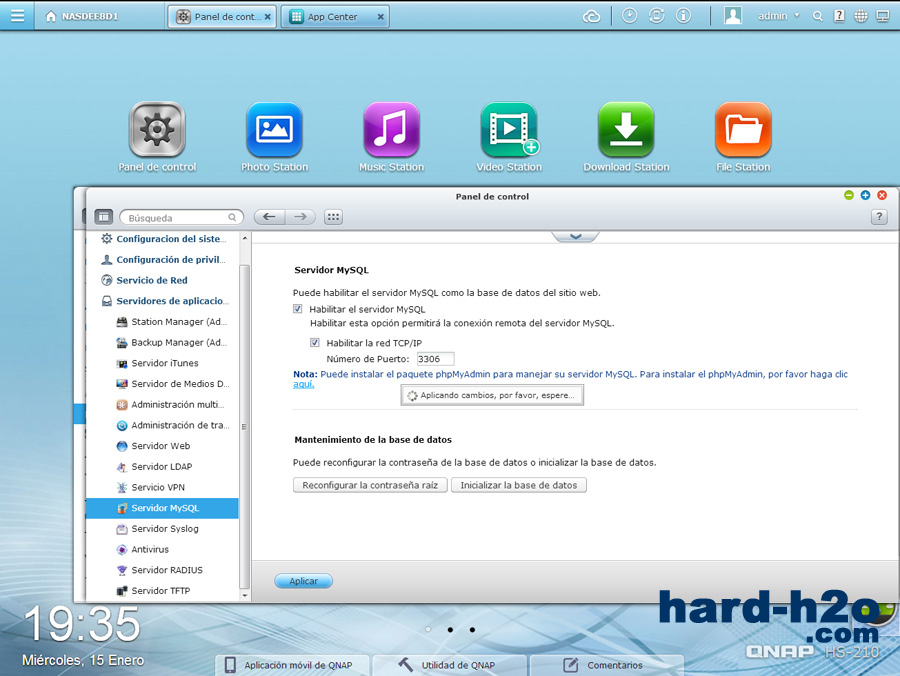Open external devices icon in top bar
Screen dimensions: 900x676
(x=657, y=15)
